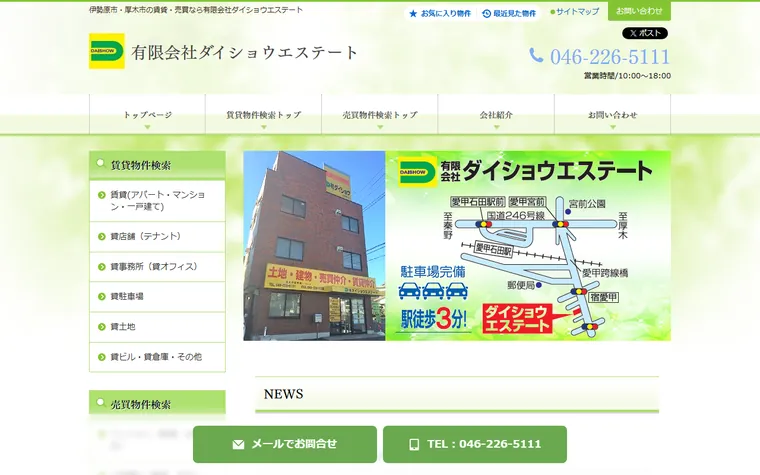Open 賃貸物件検索トップ navigation item
Image resolution: width=760 pixels, height=475 pixels.
(264, 115)
